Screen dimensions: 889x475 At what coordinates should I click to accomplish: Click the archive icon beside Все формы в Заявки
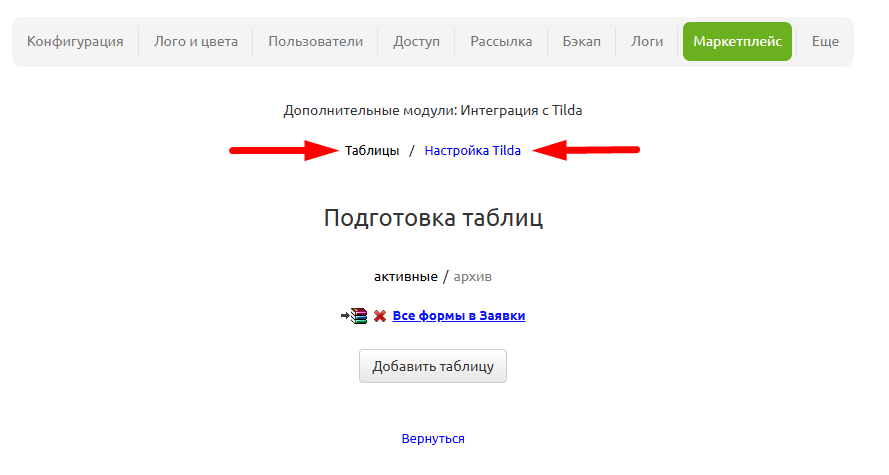point(355,316)
